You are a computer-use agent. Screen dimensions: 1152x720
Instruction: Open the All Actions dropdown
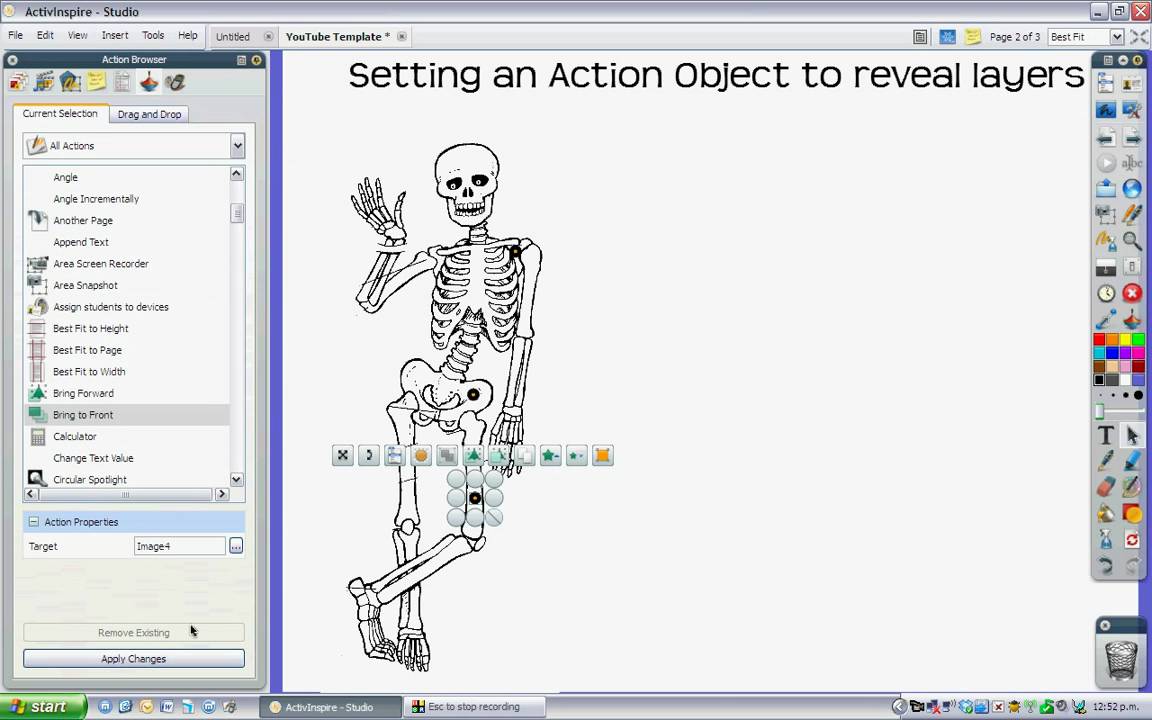coord(237,145)
